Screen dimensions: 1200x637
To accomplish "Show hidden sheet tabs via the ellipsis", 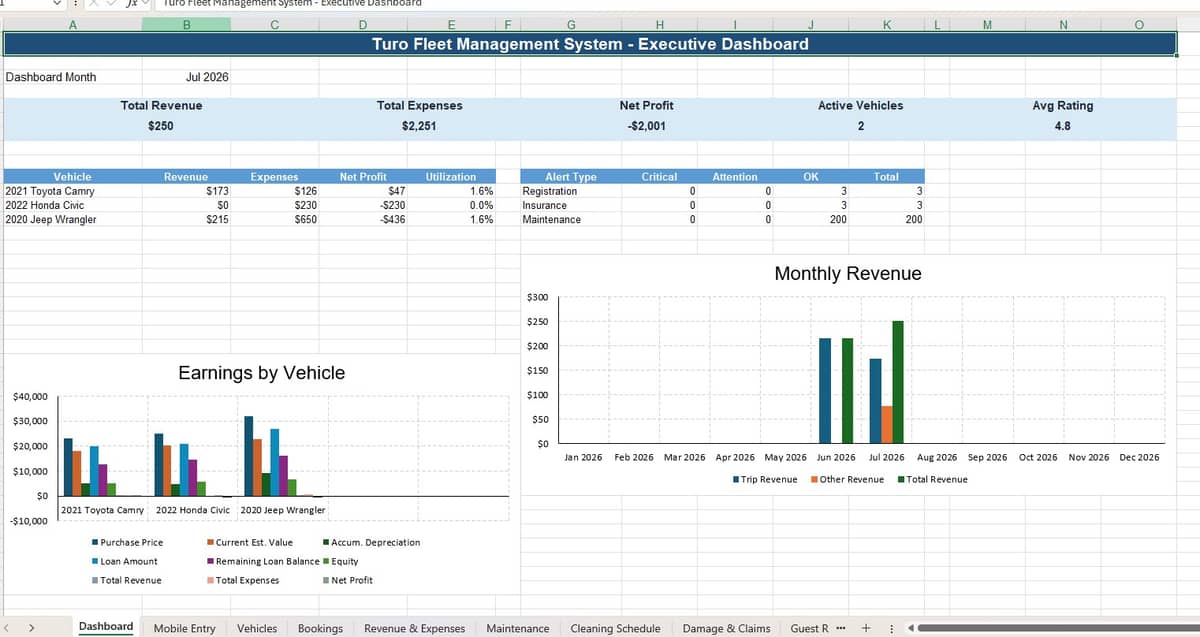I will 842,628.
